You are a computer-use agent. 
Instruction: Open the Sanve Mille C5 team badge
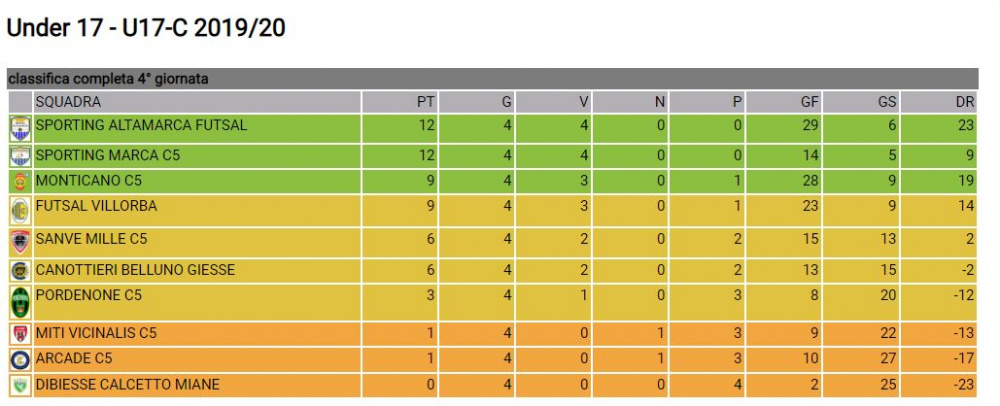20,243
